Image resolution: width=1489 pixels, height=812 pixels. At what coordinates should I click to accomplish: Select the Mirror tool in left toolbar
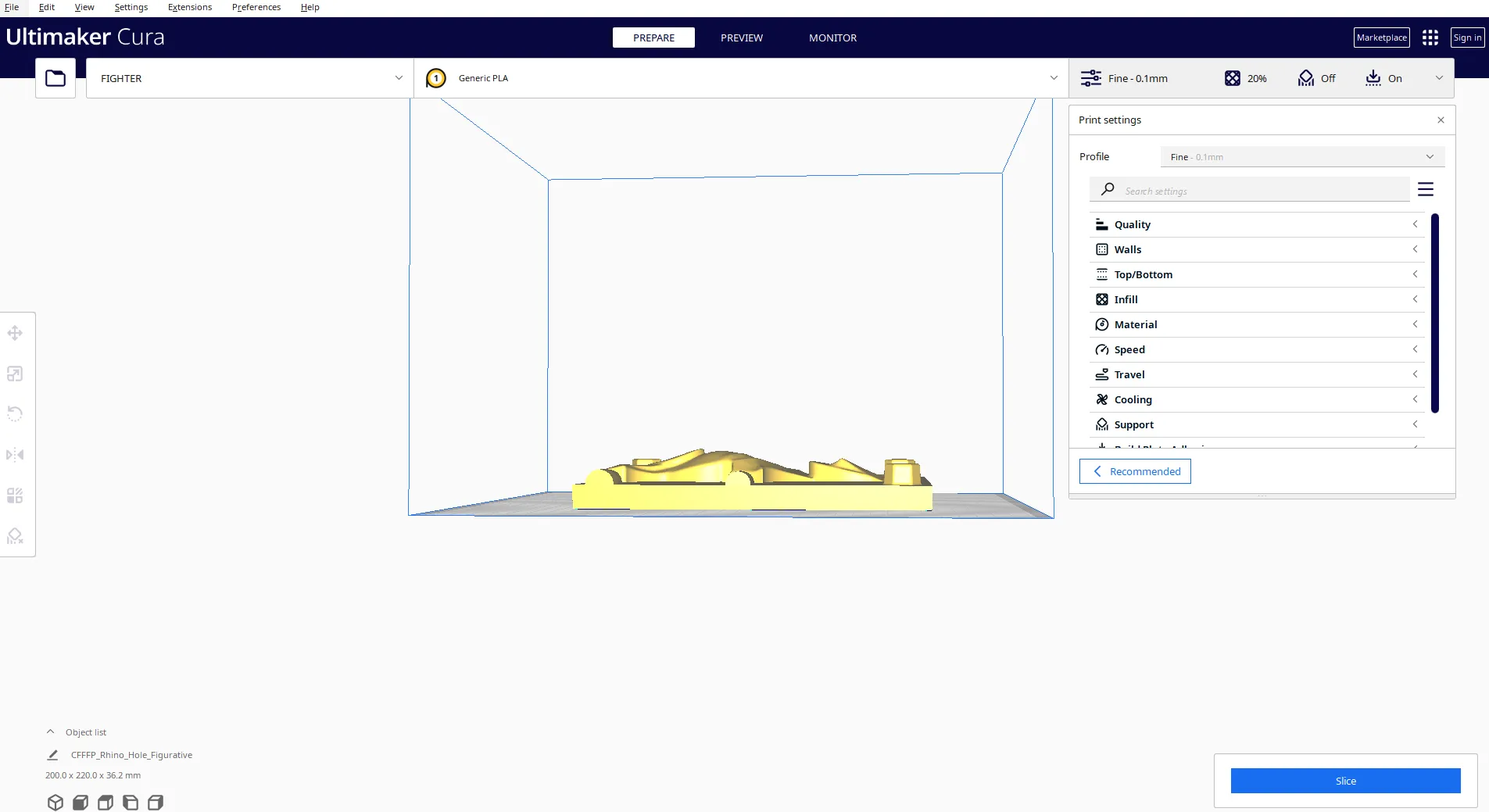(x=15, y=455)
